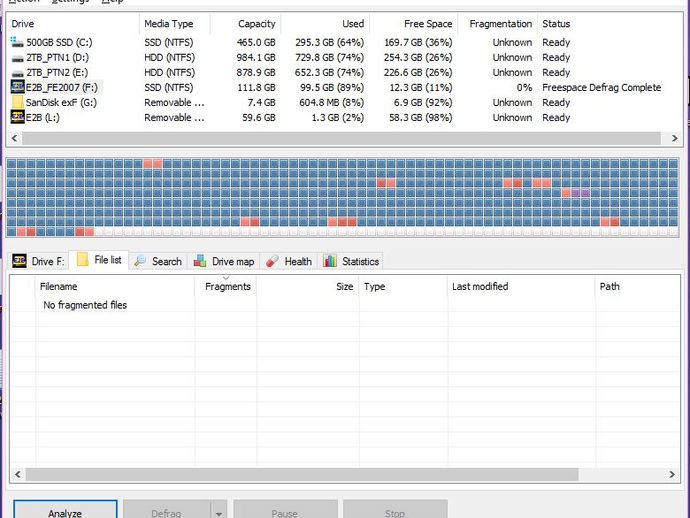Sort drives by Used column header
Viewport: 690px width, 518px height.
tap(326, 24)
